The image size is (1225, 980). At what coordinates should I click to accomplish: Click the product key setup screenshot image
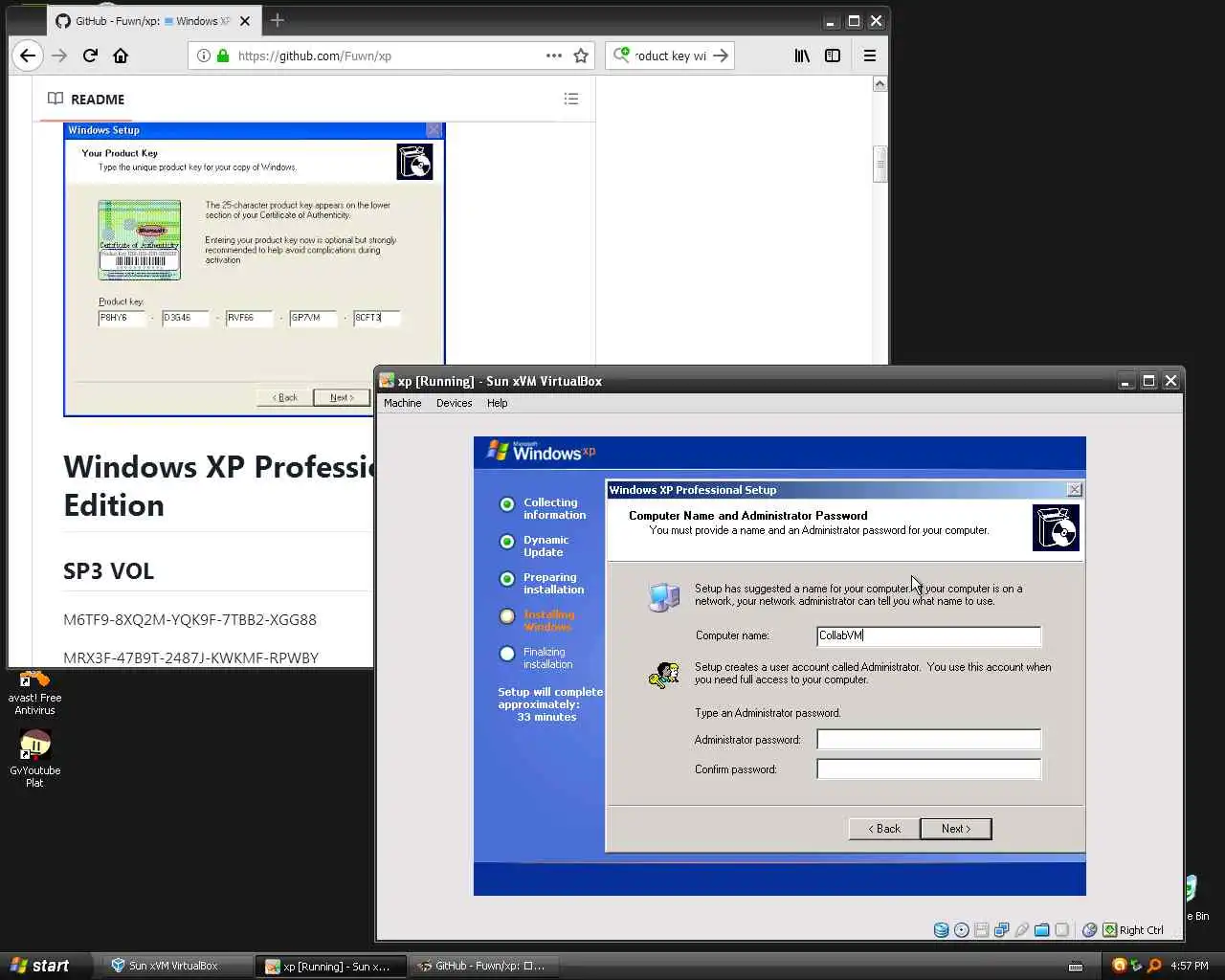[x=255, y=269]
